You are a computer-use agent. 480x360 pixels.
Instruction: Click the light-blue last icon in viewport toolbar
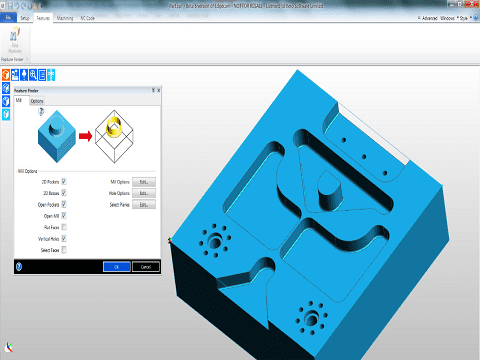[x=51, y=75]
